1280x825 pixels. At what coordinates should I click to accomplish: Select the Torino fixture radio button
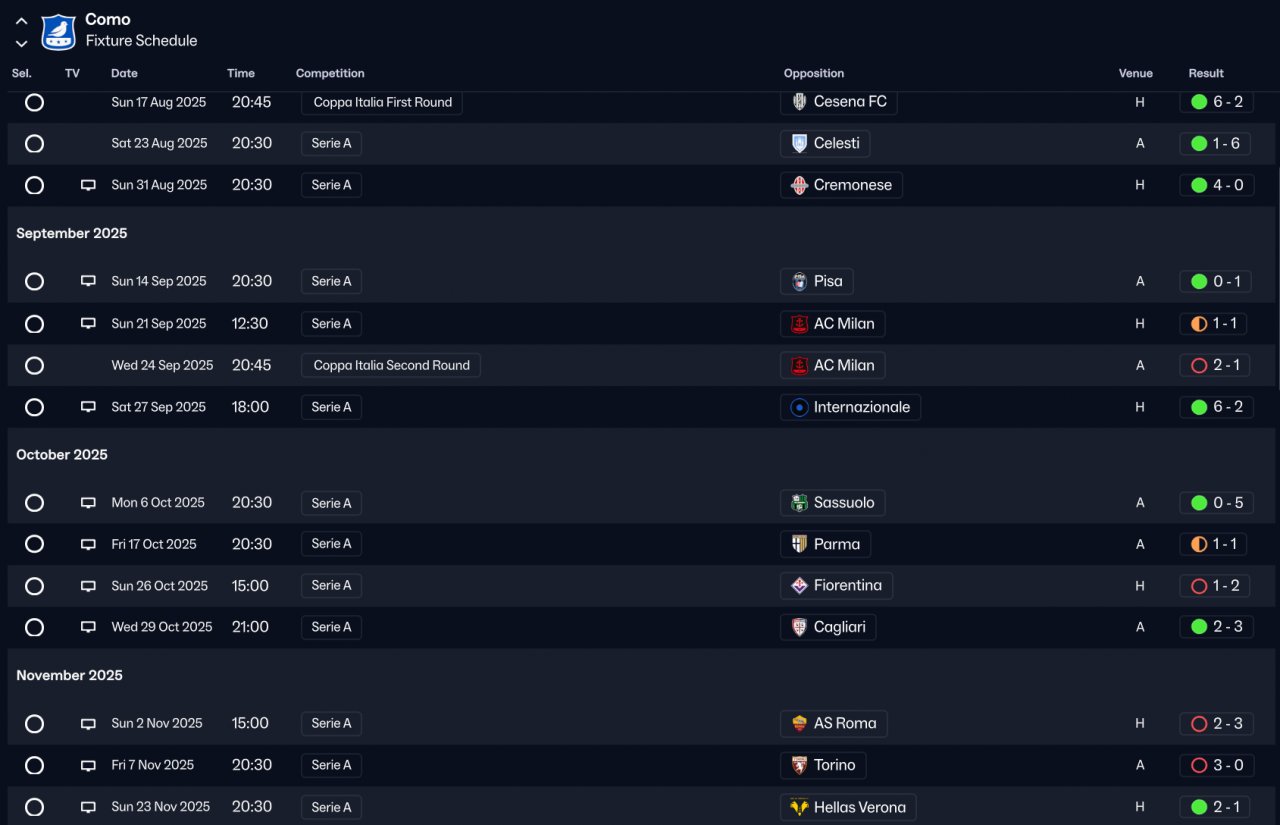point(34,766)
